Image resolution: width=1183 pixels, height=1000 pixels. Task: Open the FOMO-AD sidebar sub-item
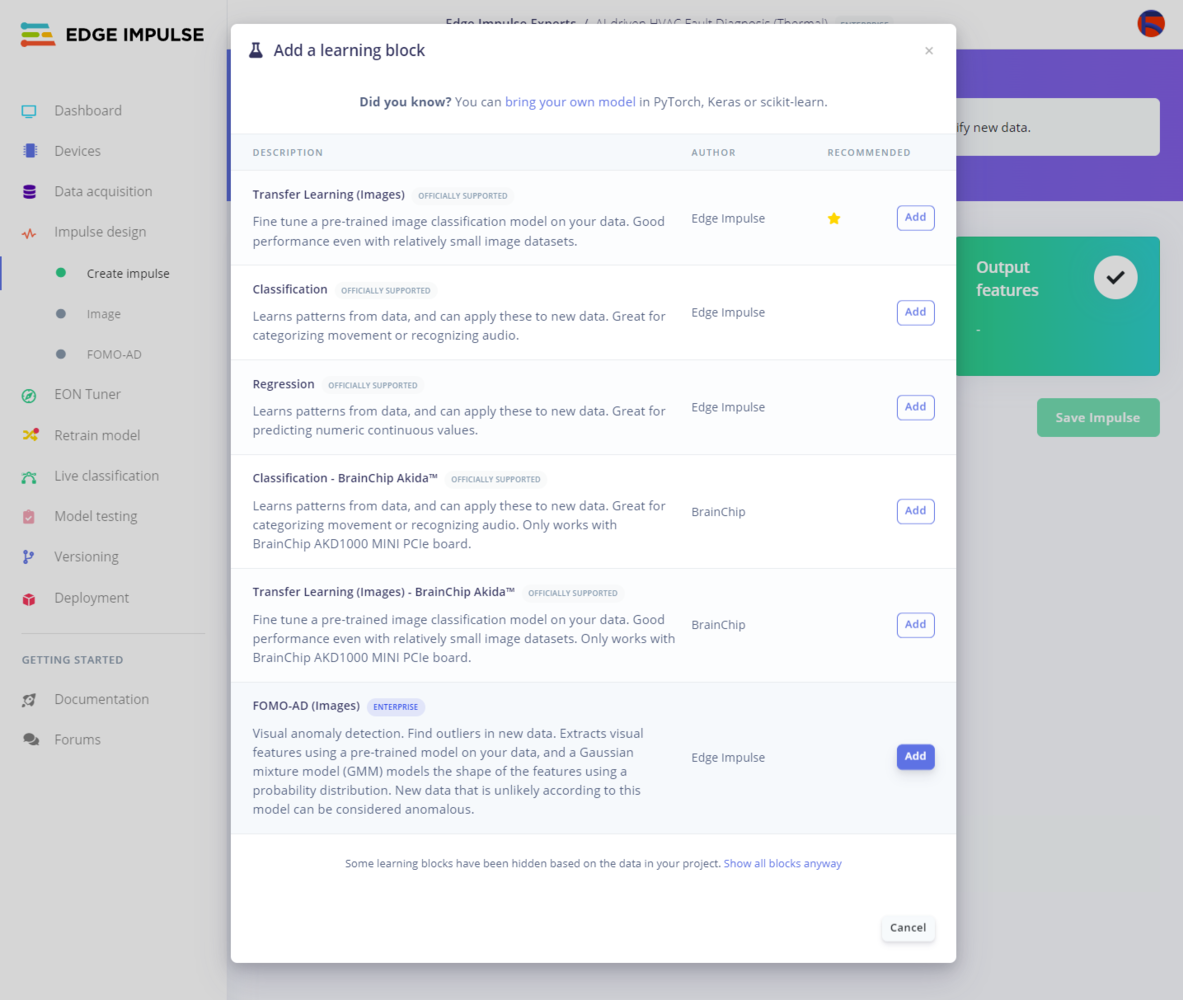click(114, 355)
